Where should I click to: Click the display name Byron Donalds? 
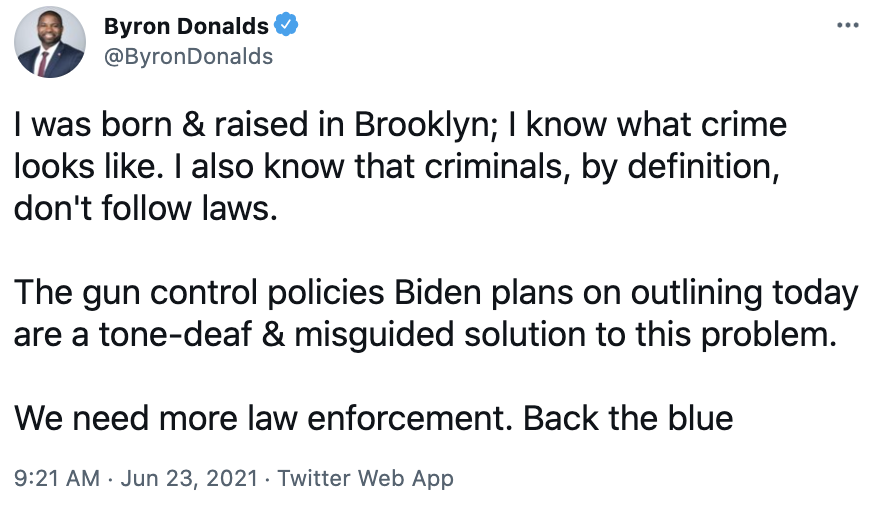click(186, 26)
